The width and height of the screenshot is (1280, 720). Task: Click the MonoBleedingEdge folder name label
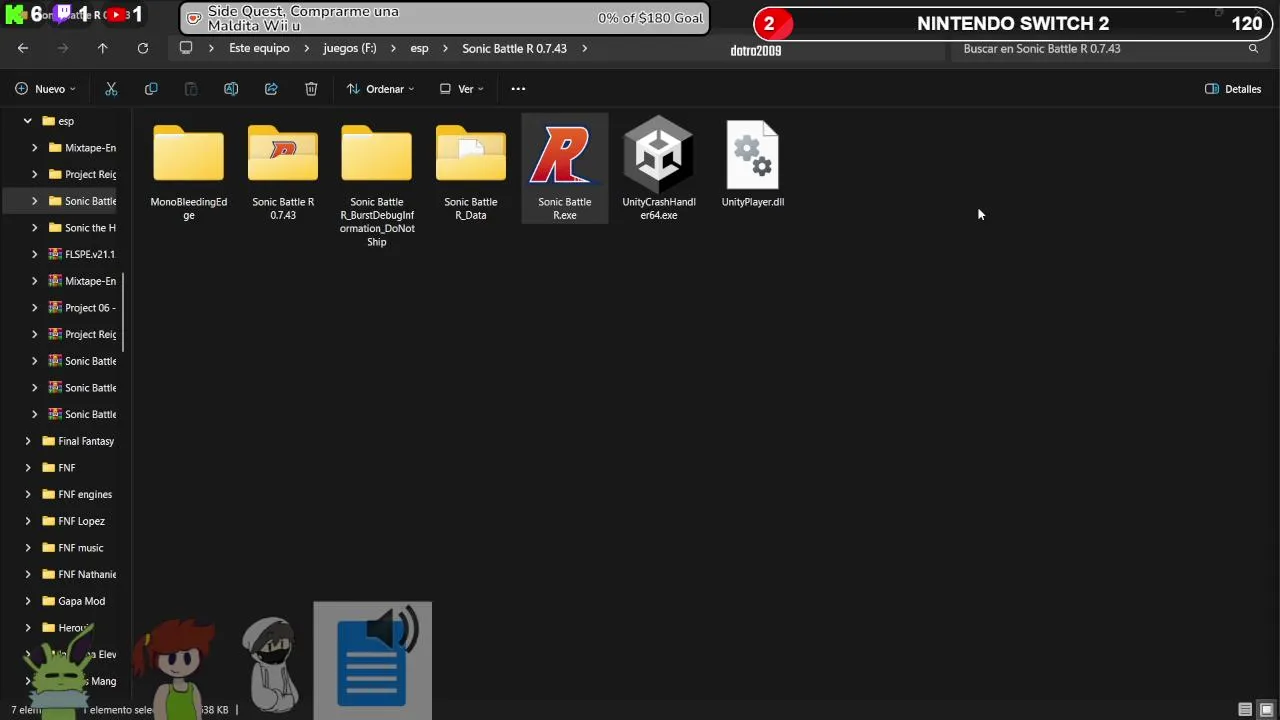tap(189, 208)
